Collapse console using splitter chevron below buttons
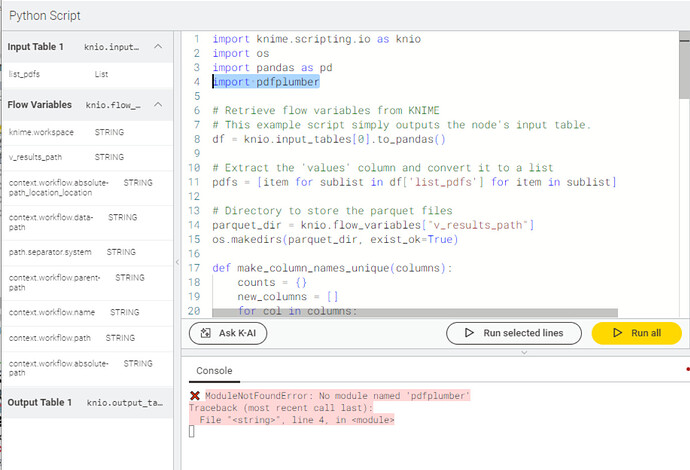 click(524, 352)
